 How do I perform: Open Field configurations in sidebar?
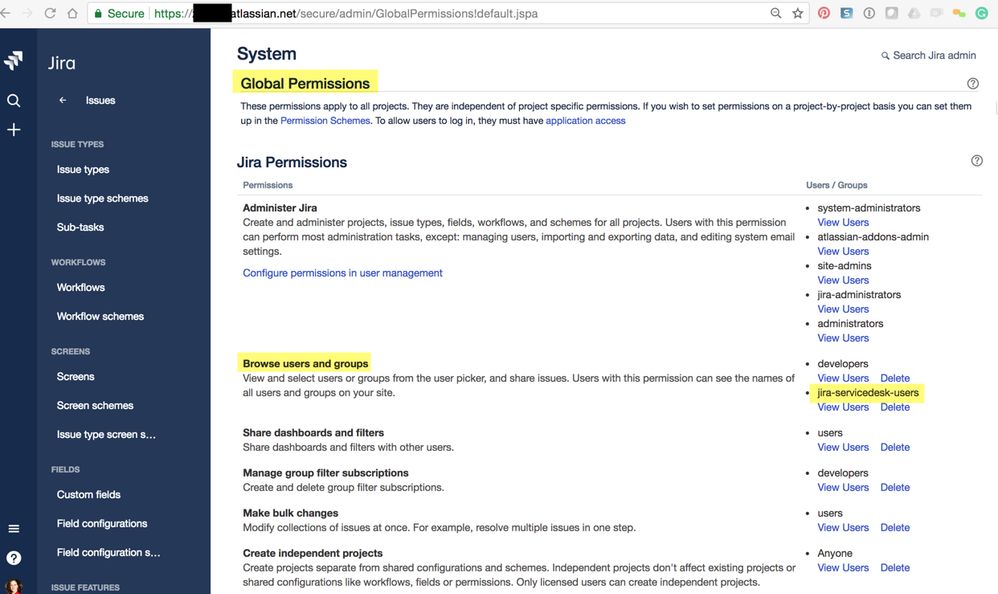[102, 523]
